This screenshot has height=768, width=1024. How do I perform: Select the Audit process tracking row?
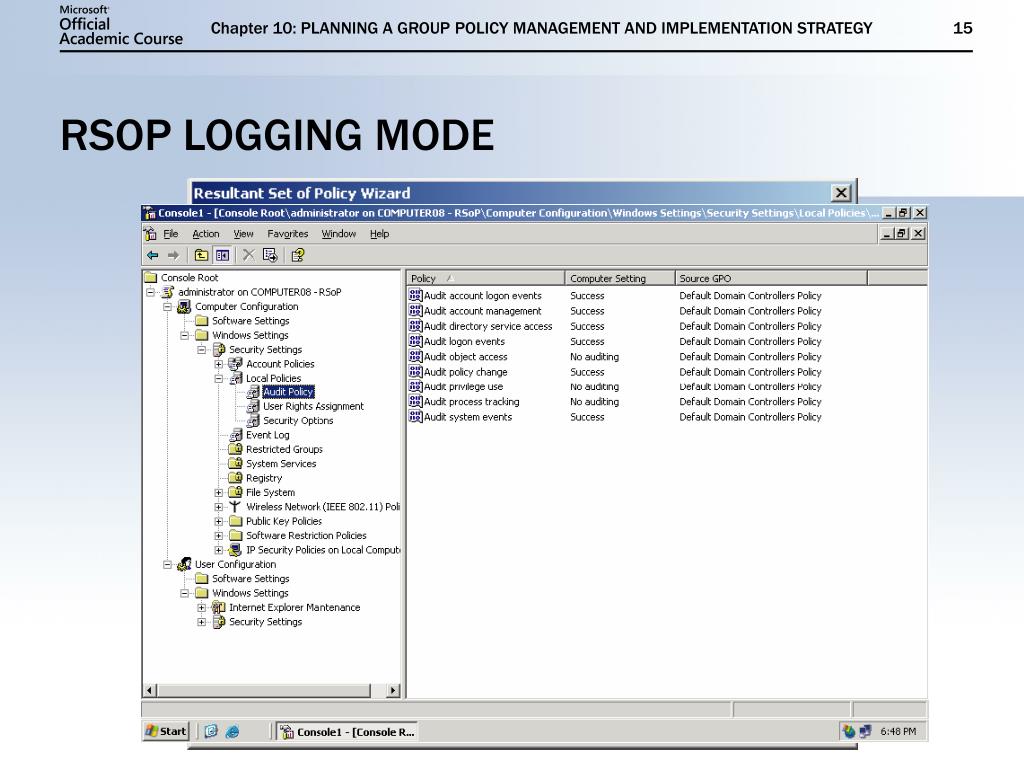(615, 402)
